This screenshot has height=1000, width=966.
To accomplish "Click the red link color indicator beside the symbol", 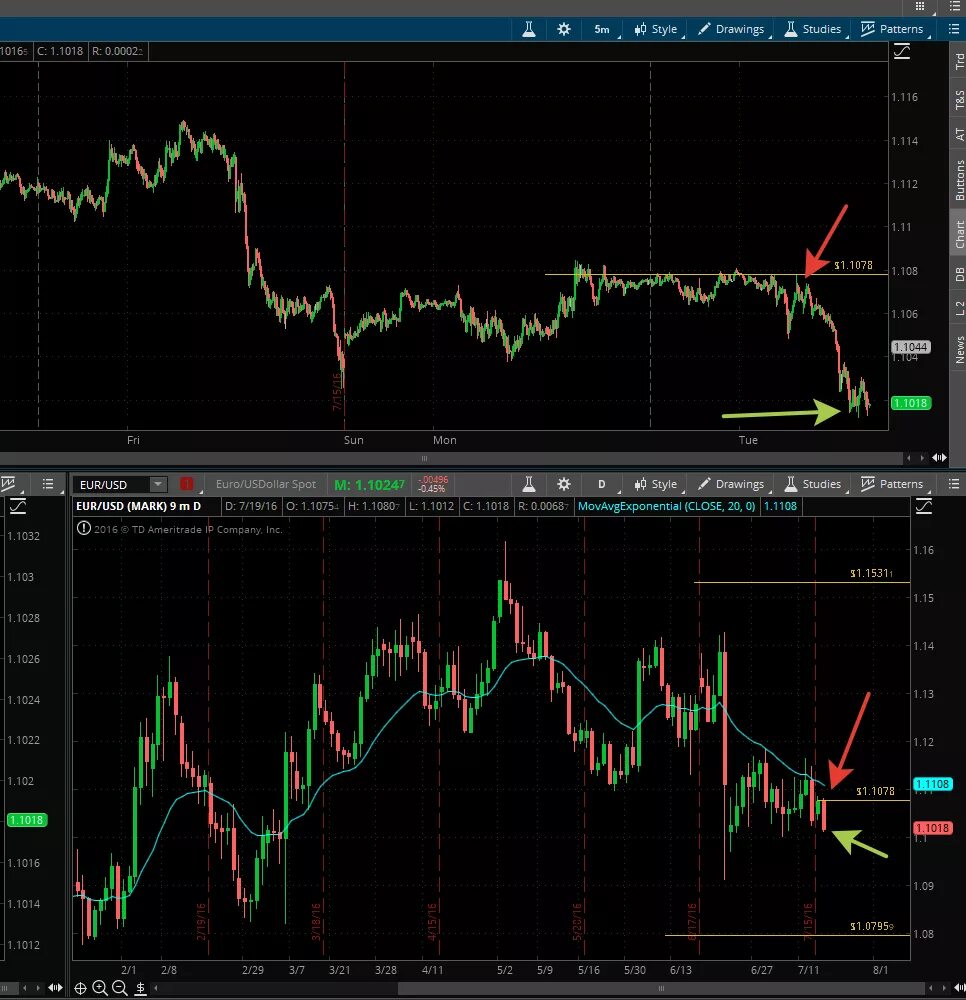I will tap(187, 484).
